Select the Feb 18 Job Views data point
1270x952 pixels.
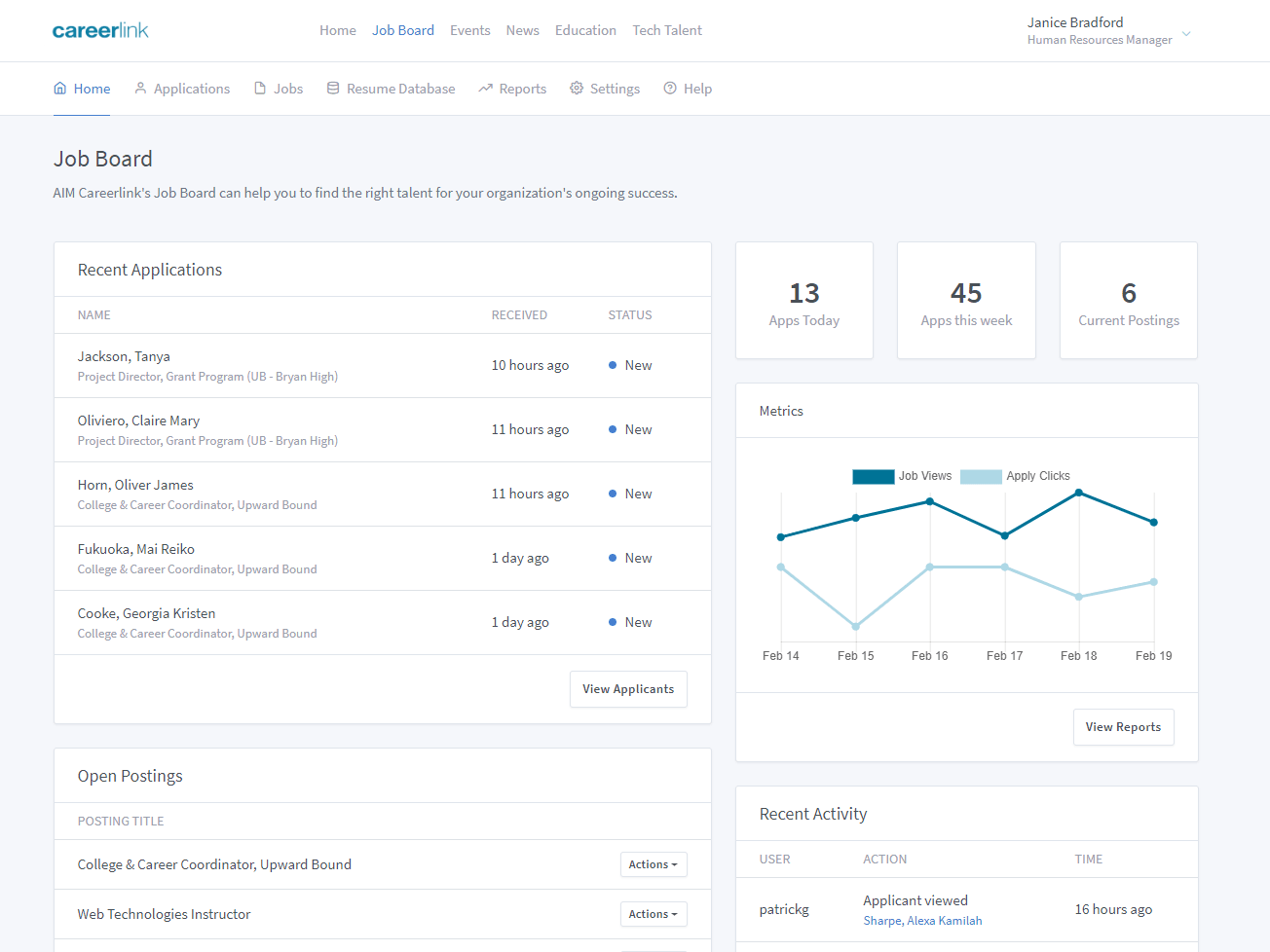[1079, 494]
